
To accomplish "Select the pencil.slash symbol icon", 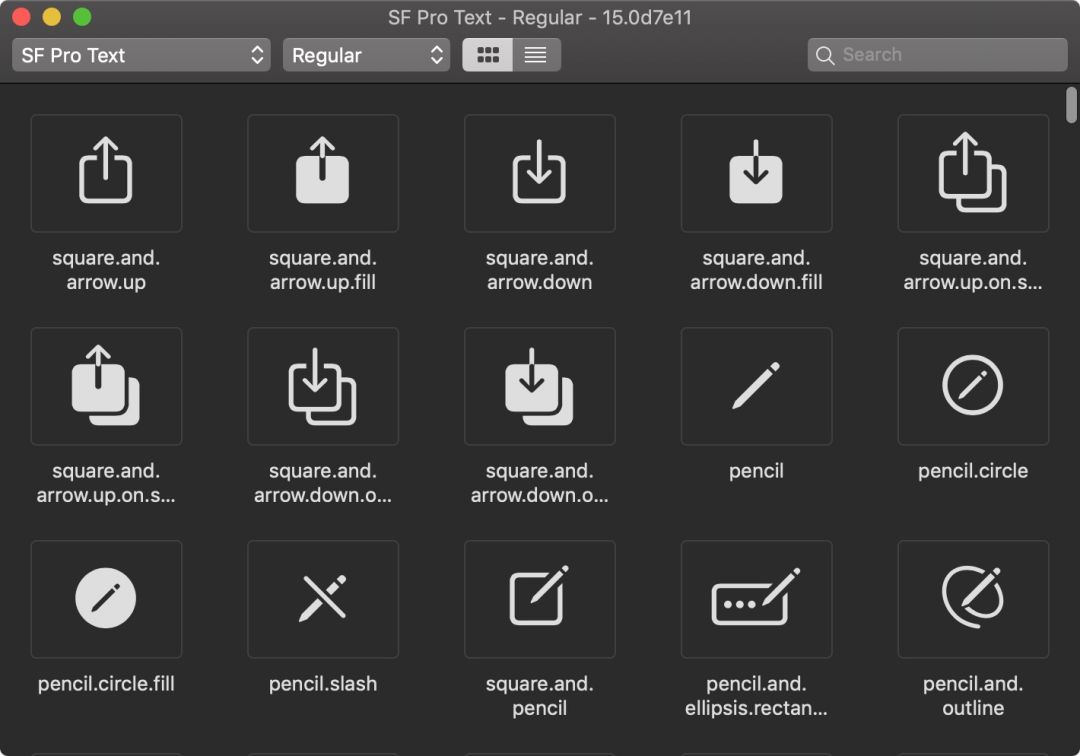I will coord(323,598).
